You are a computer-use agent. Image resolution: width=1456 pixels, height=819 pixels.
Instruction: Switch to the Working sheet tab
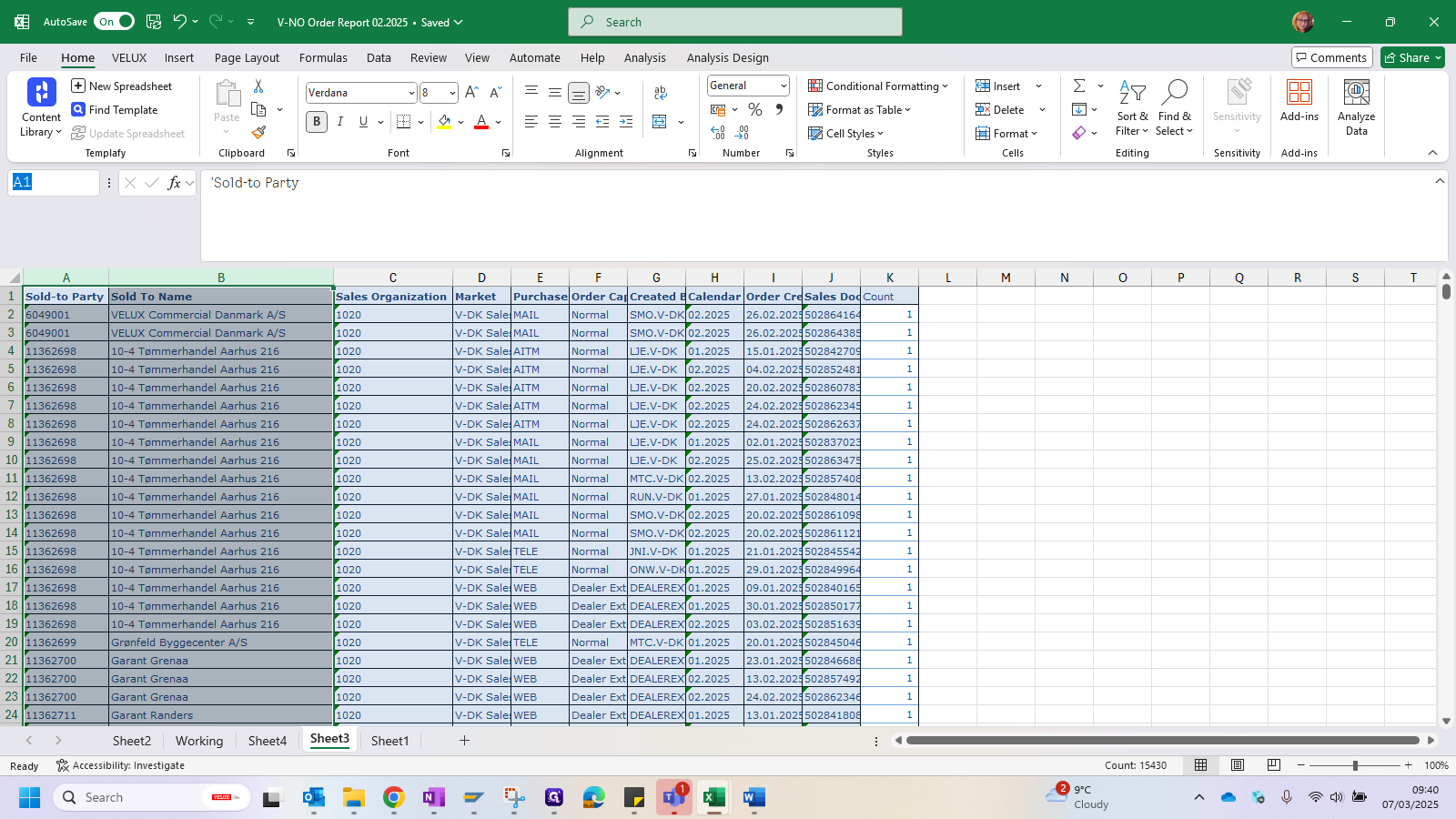(x=199, y=741)
